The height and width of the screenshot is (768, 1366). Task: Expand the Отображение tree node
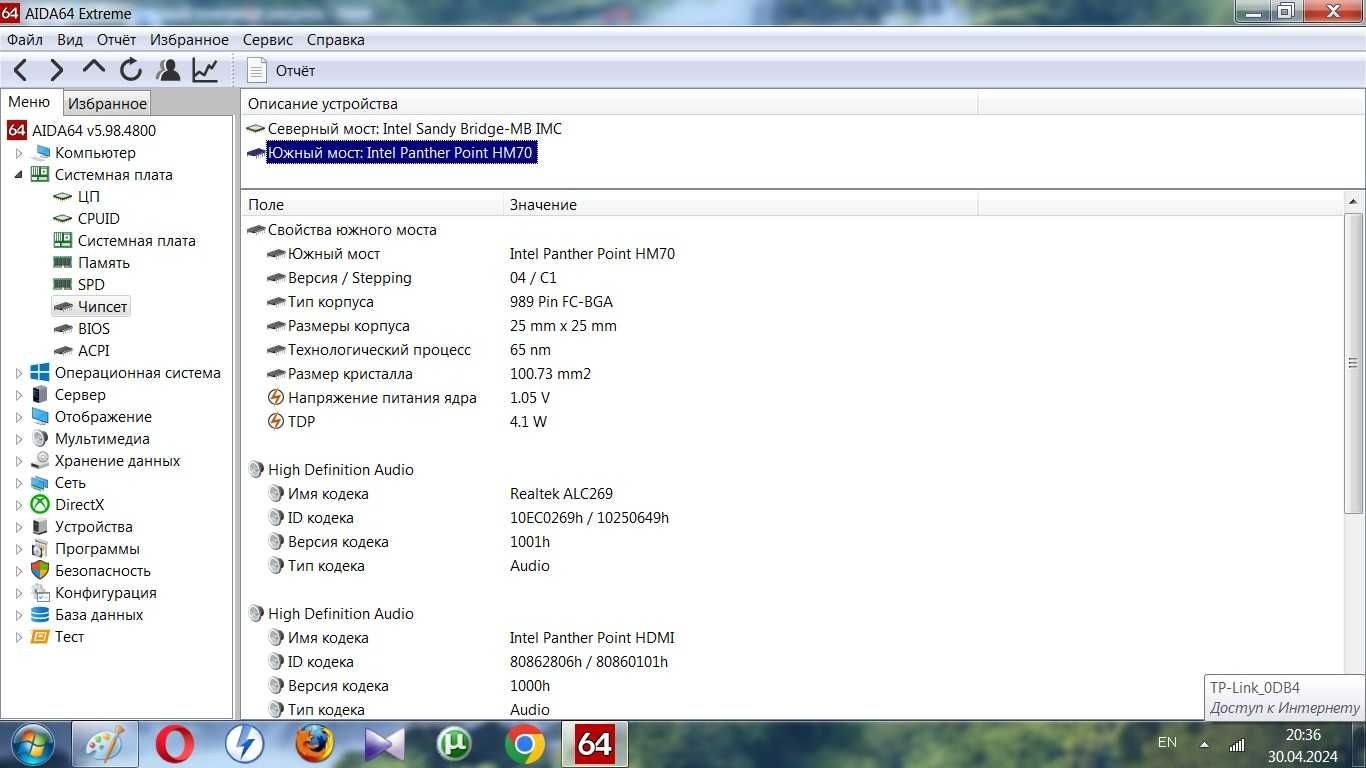click(19, 417)
